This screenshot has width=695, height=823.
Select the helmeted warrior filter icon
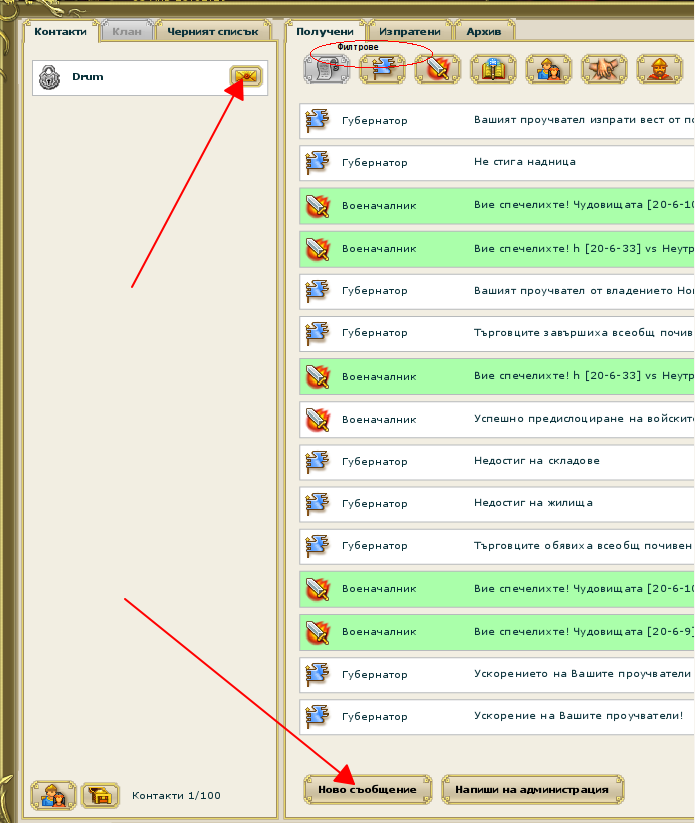point(659,69)
